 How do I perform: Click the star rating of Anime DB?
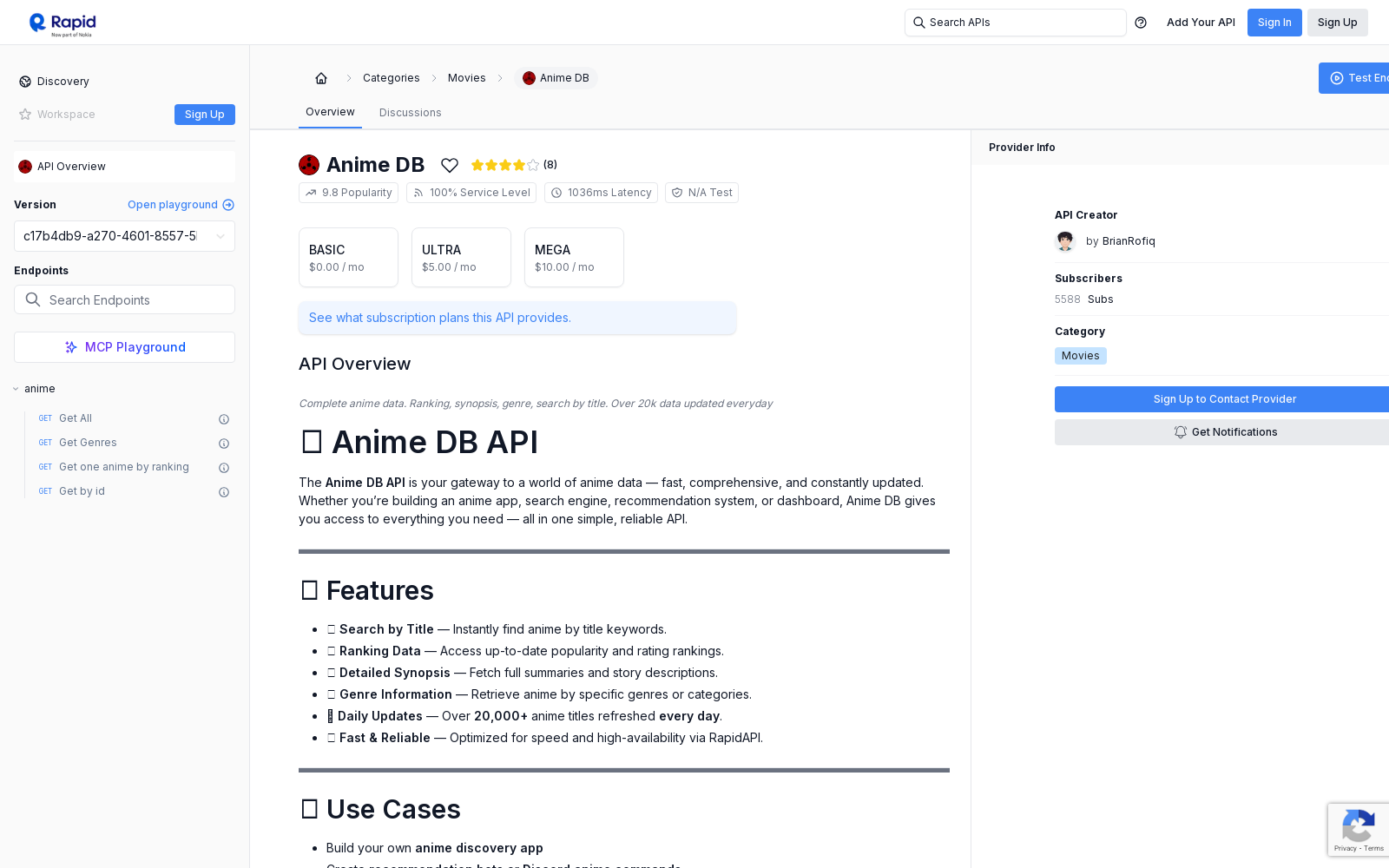click(505, 165)
